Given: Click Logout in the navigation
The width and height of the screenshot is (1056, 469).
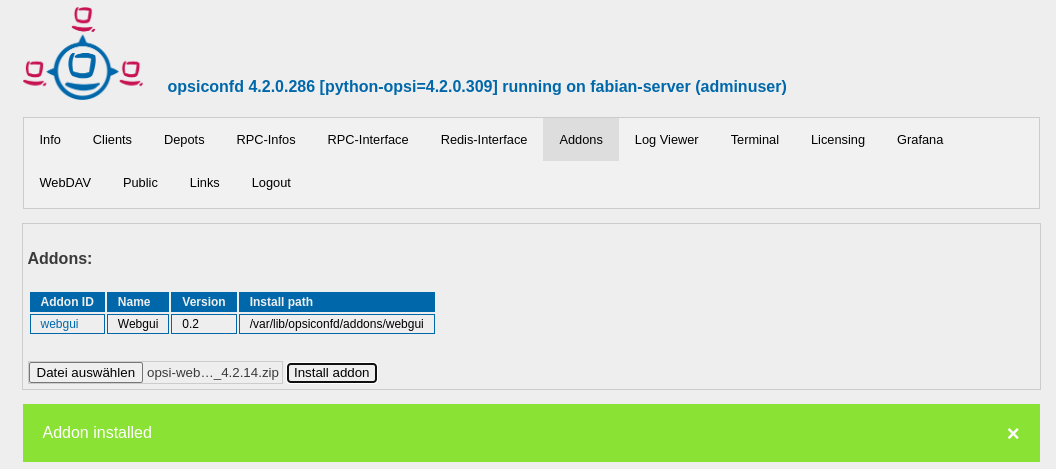Looking at the screenshot, I should [271, 183].
